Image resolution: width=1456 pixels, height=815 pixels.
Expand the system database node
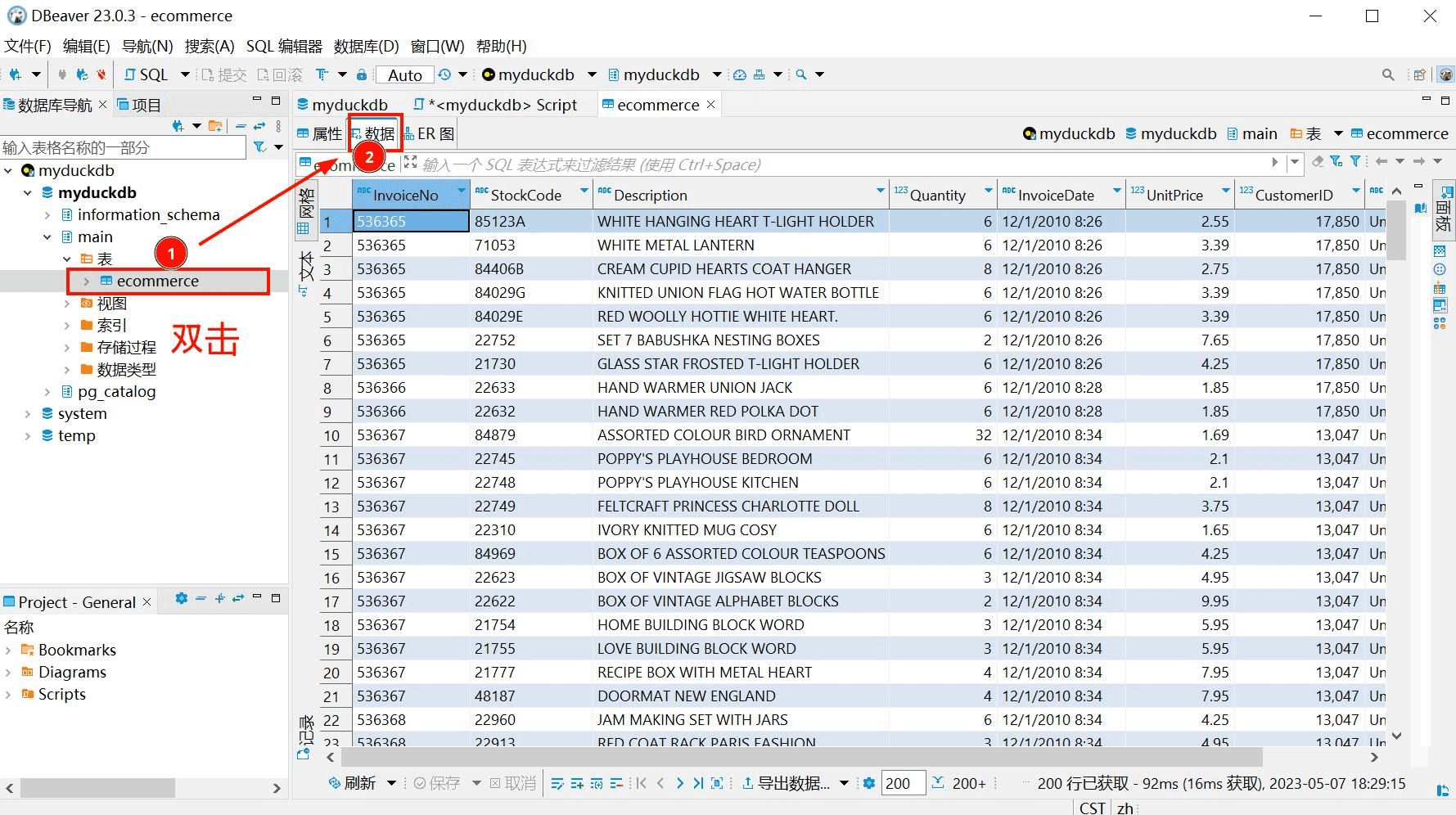click(28, 414)
